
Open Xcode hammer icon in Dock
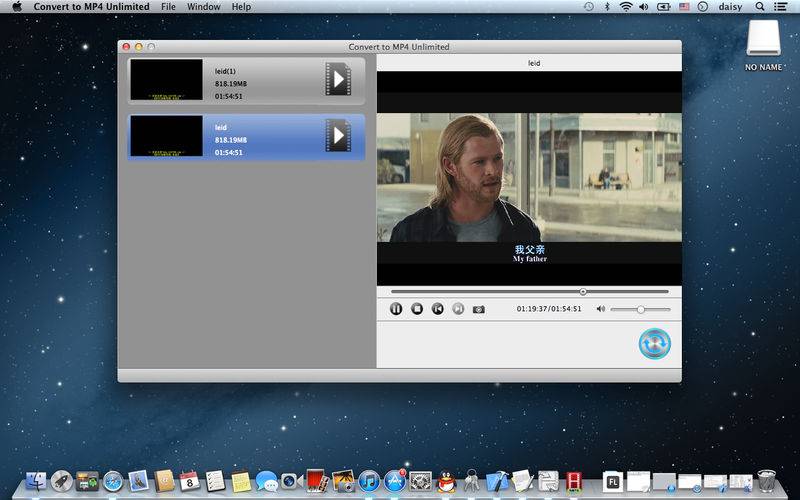[x=497, y=481]
